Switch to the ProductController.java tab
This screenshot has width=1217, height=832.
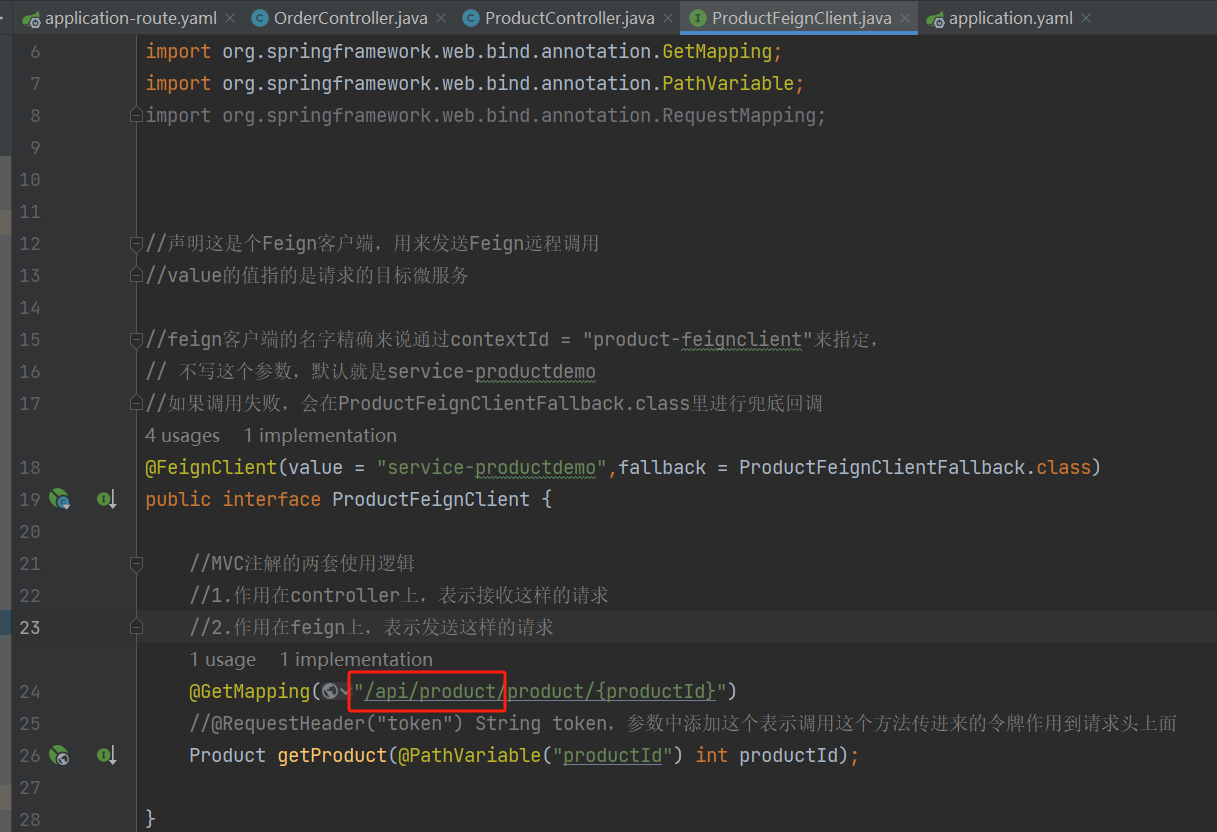coord(570,18)
